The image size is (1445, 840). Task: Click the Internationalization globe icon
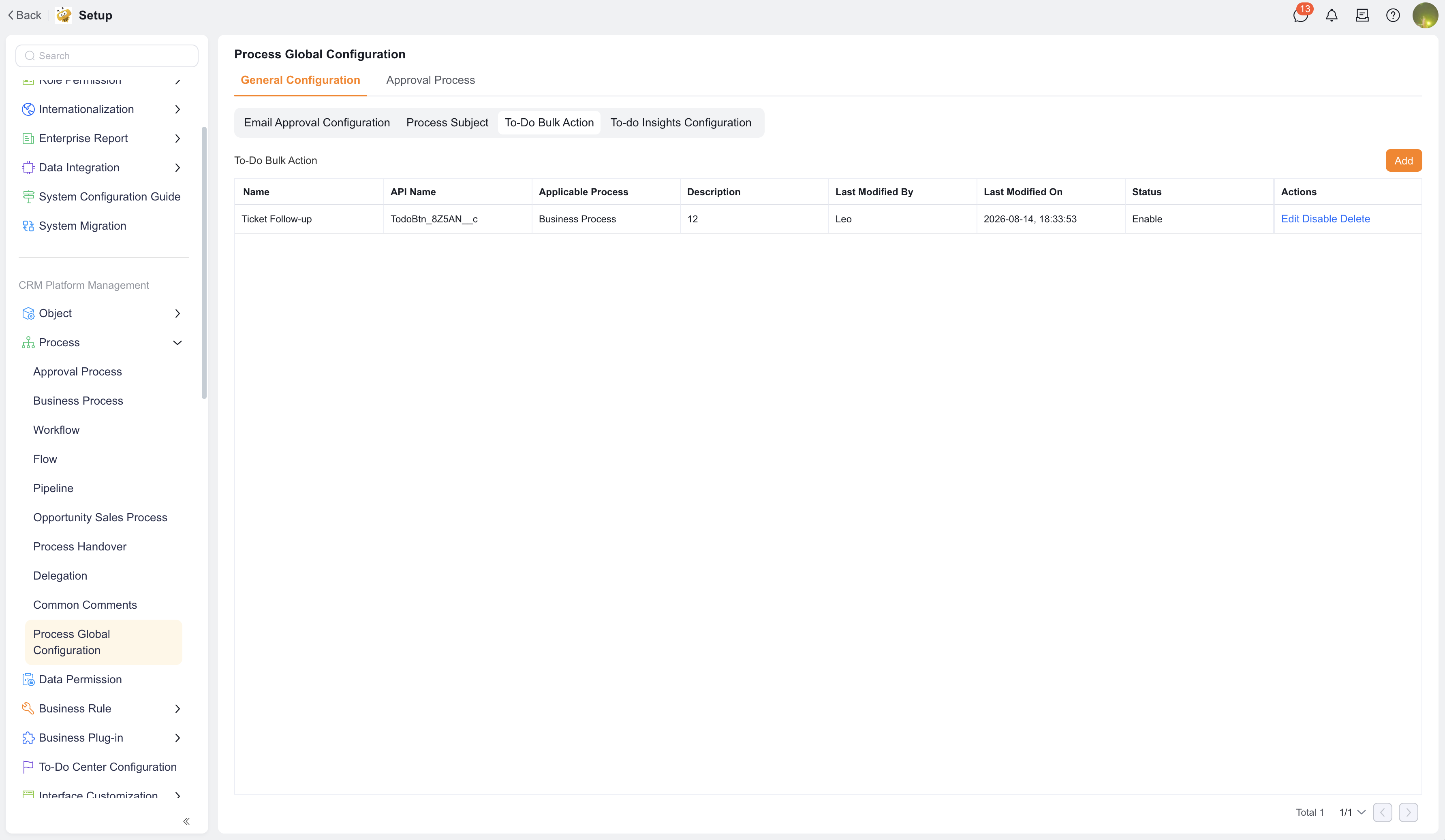pyautogui.click(x=28, y=109)
